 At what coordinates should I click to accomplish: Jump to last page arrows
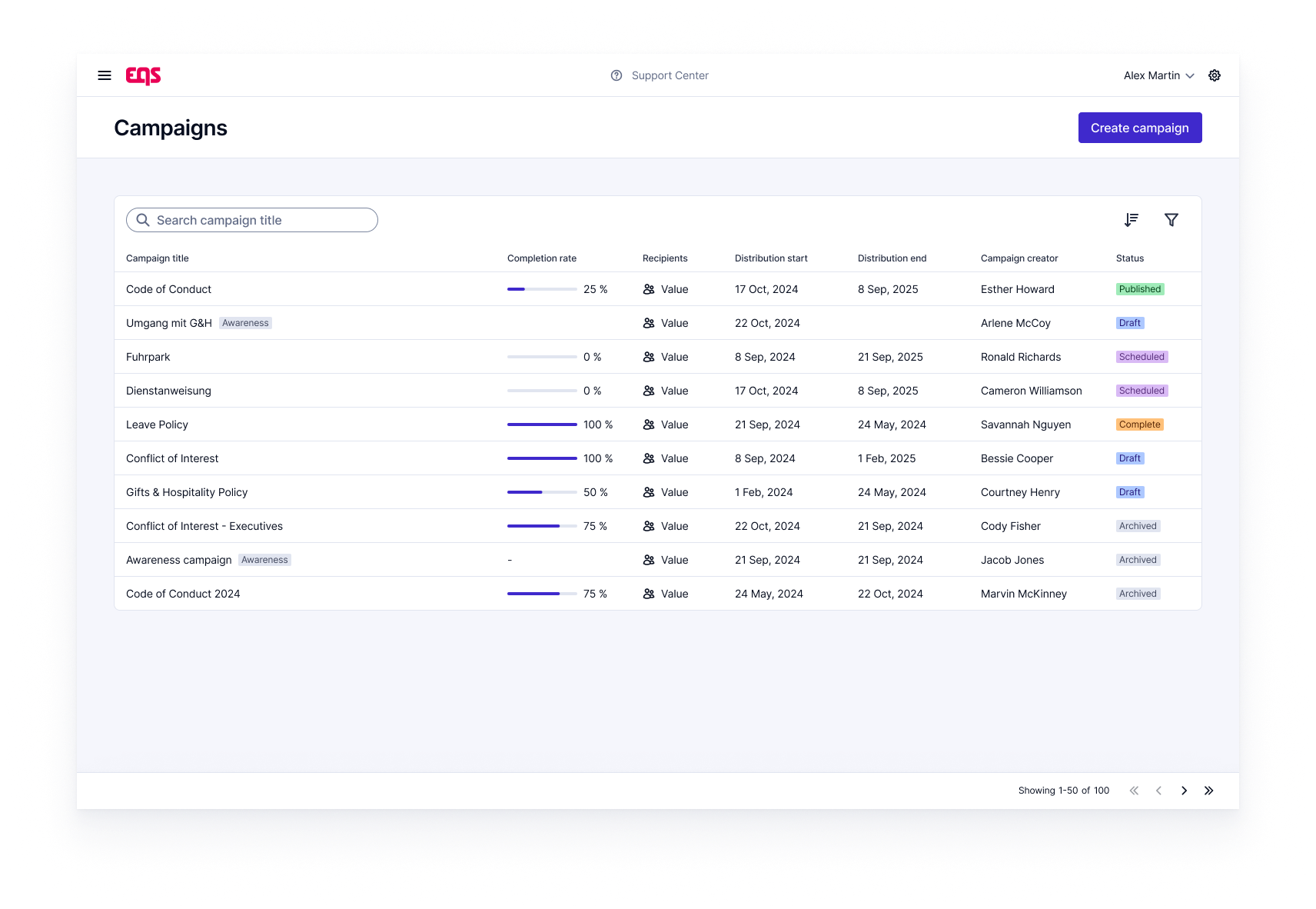(1209, 791)
